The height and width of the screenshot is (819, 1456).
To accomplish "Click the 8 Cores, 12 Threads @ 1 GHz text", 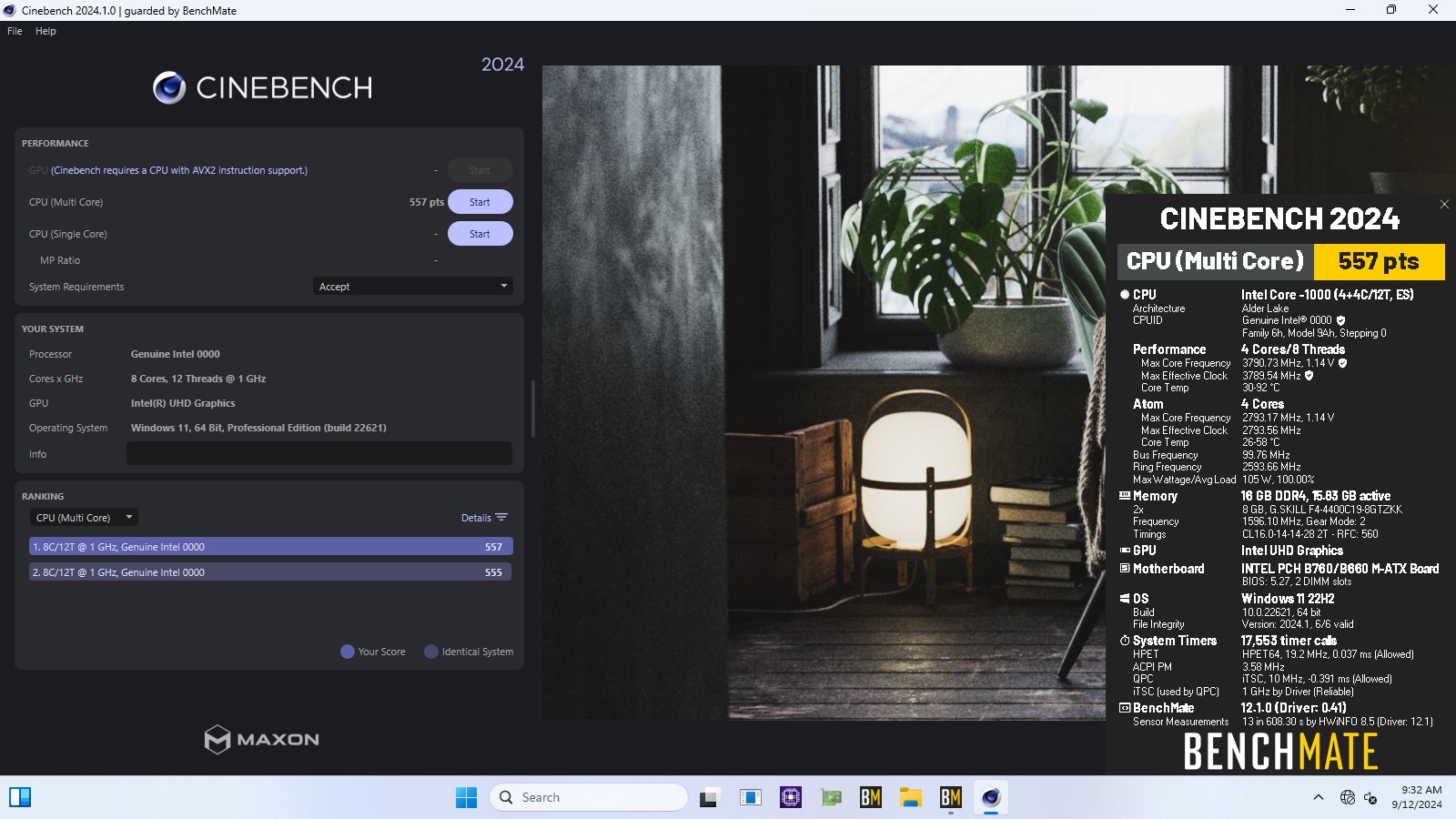I will tap(198, 379).
